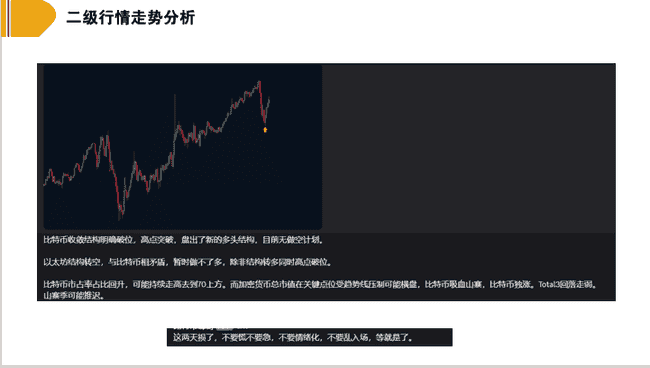This screenshot has width=650, height=368.
Task: Click the orange arrow marker on chart
Action: (x=265, y=130)
